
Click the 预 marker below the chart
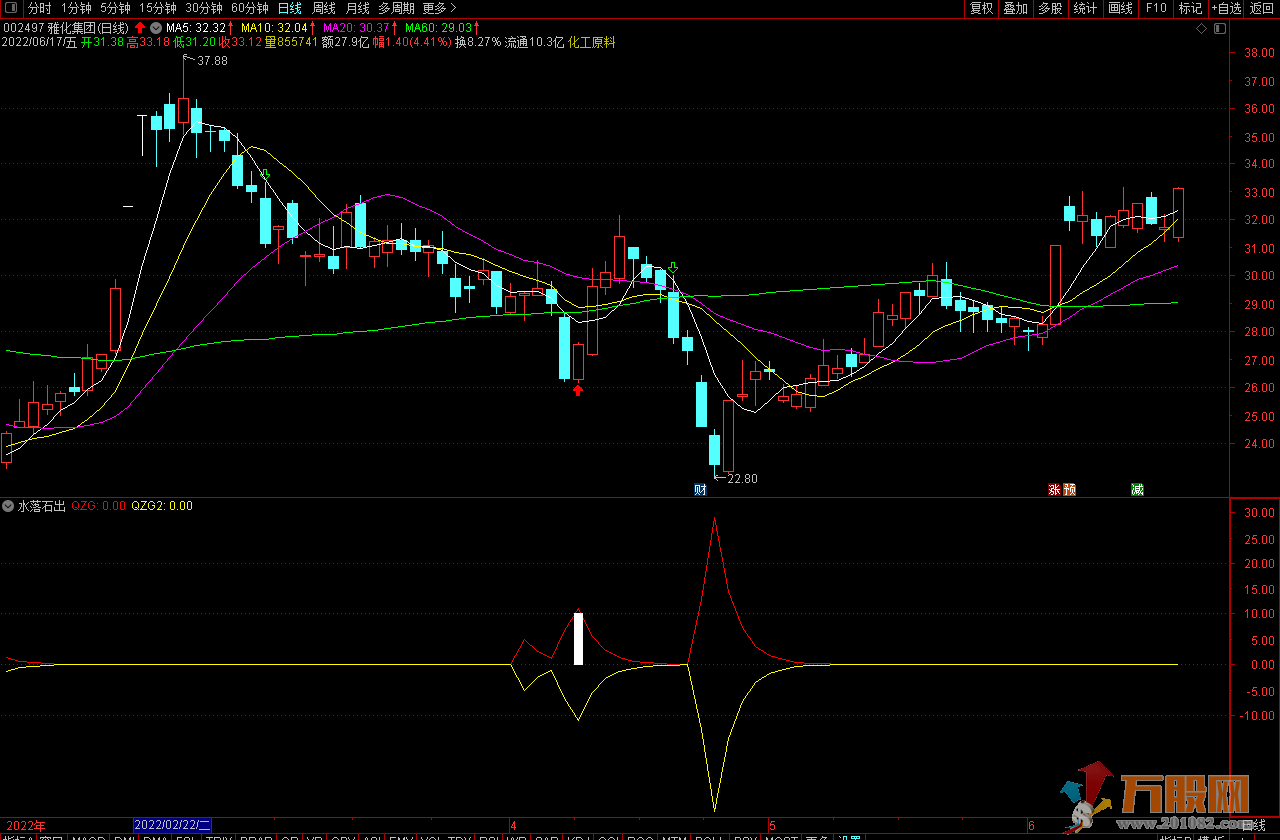(x=1069, y=489)
